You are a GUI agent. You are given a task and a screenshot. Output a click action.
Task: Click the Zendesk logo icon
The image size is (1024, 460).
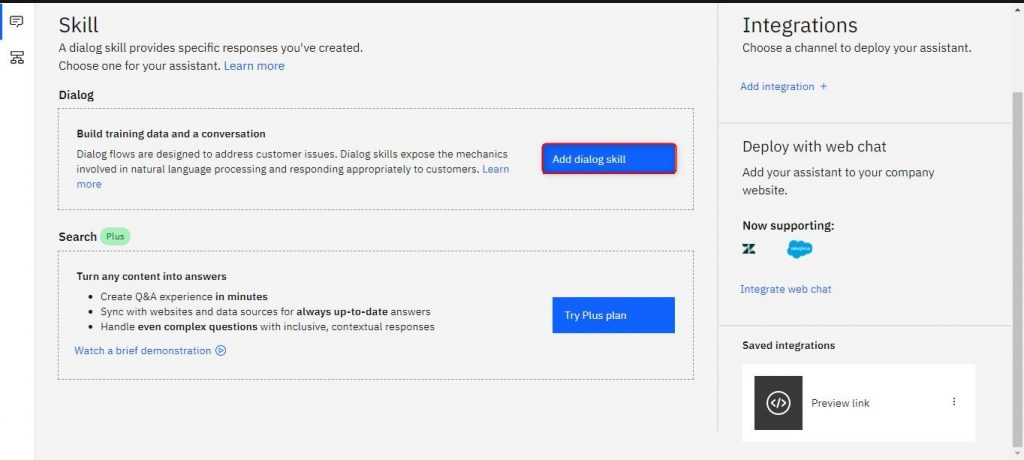pos(749,249)
